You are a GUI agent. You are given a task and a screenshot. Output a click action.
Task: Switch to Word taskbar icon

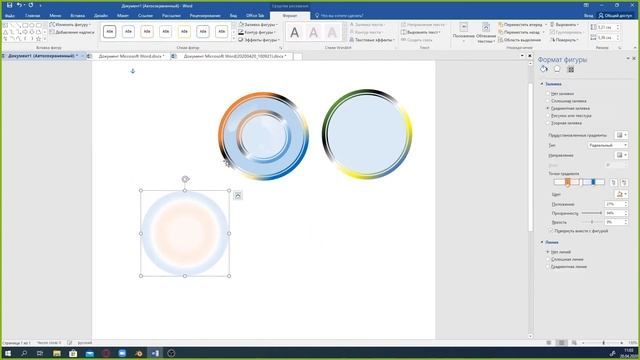(x=155, y=353)
